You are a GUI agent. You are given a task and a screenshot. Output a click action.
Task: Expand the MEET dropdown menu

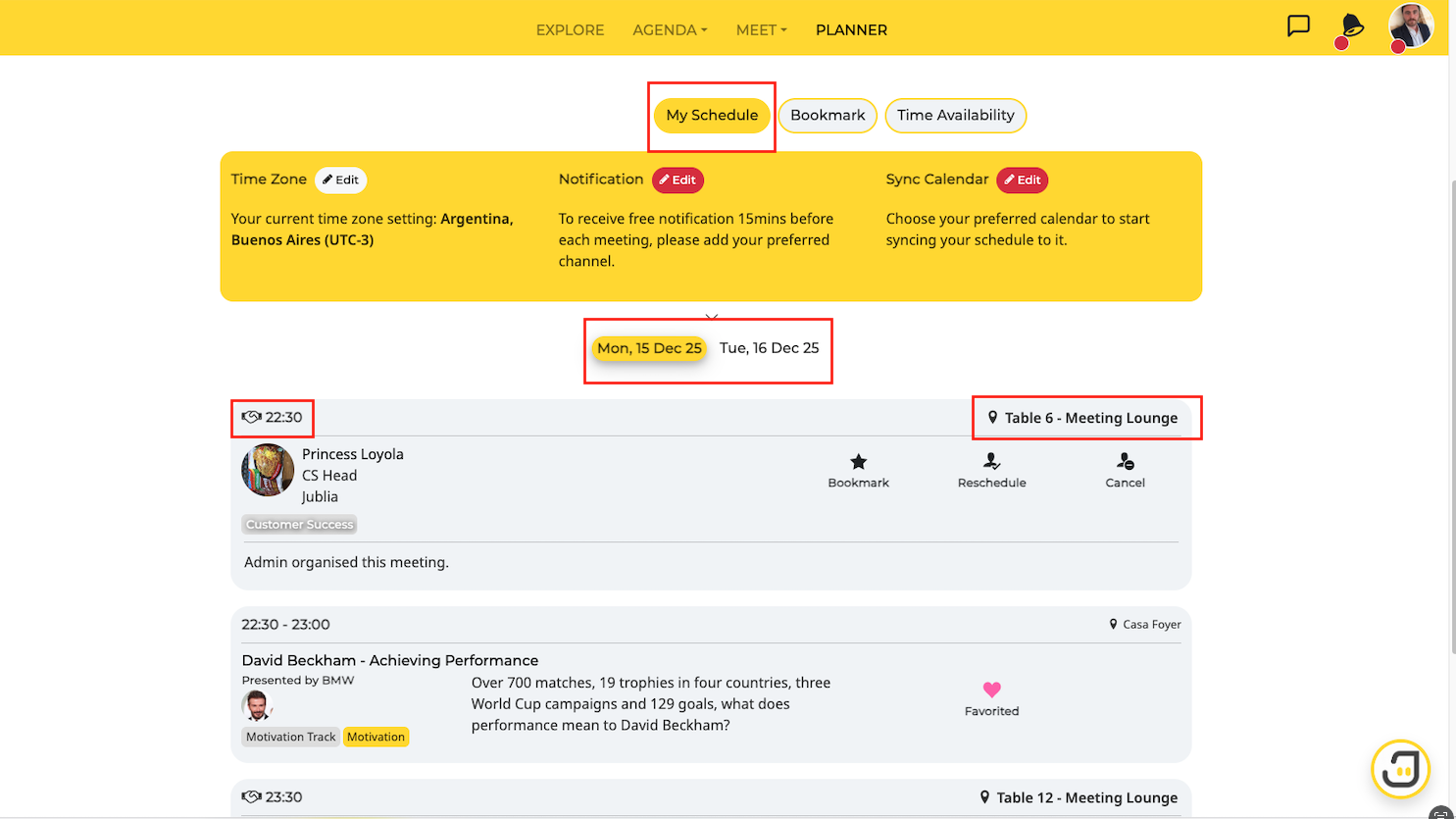click(762, 30)
